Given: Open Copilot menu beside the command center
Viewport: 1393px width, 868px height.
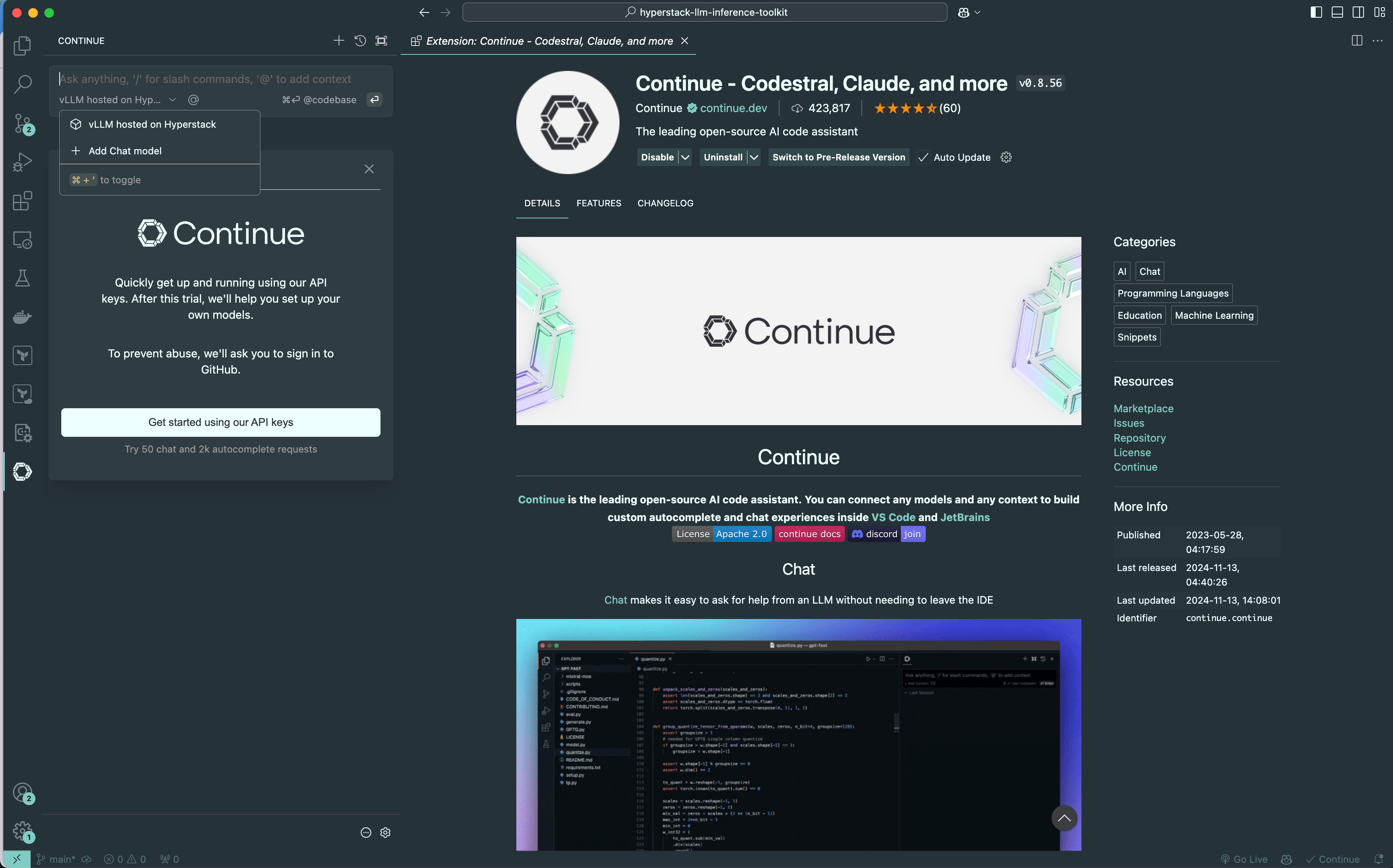Looking at the screenshot, I should (x=969, y=12).
